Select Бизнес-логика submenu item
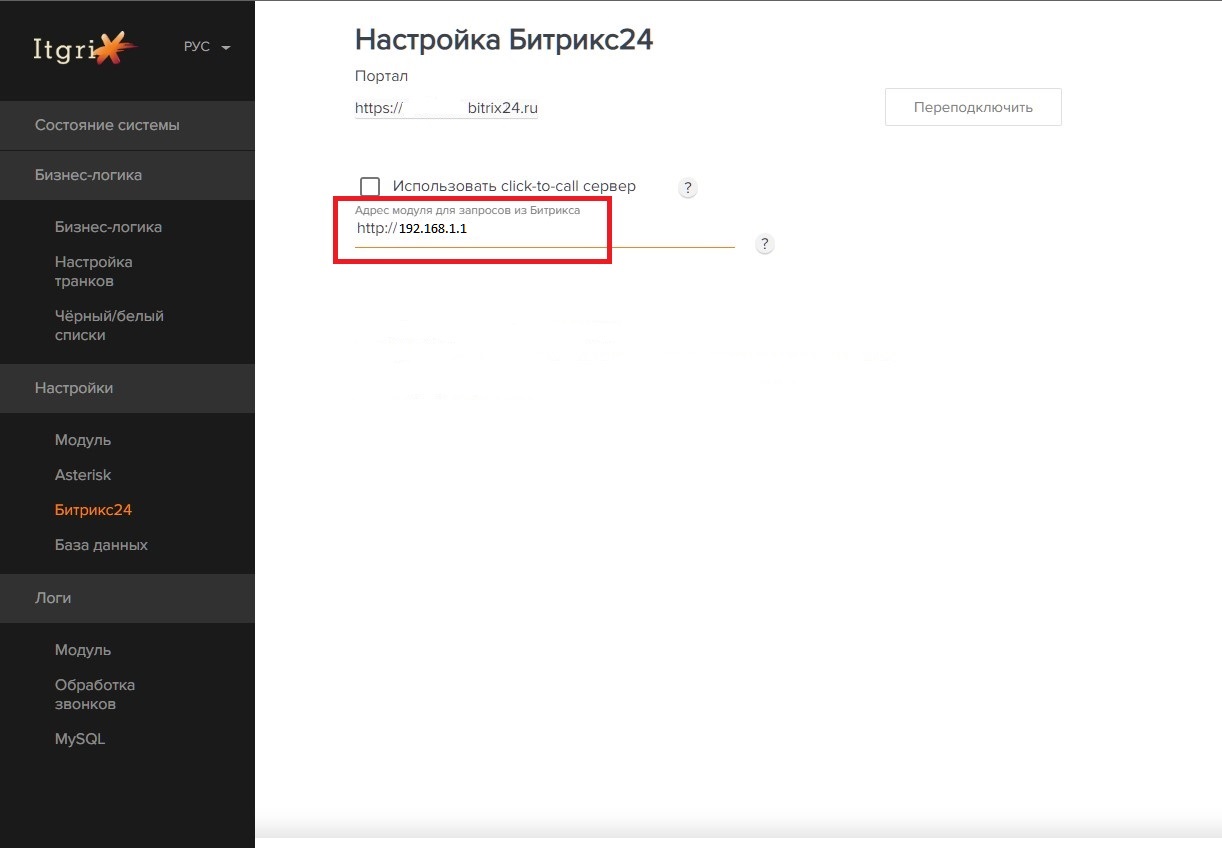This screenshot has height=848, width=1222. coord(108,227)
